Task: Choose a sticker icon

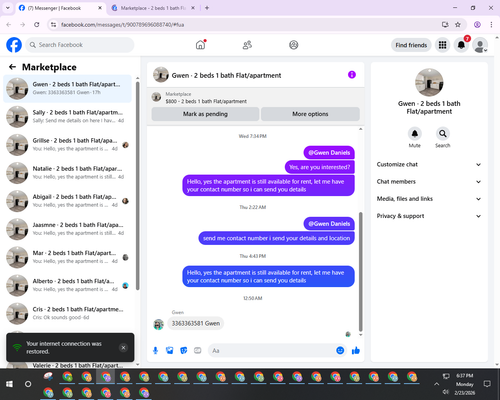Action: [x=184, y=350]
